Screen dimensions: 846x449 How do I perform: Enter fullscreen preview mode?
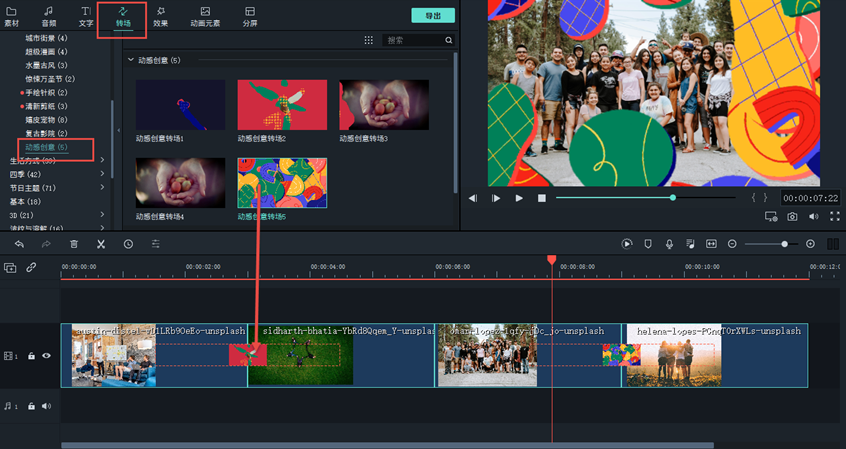834,217
